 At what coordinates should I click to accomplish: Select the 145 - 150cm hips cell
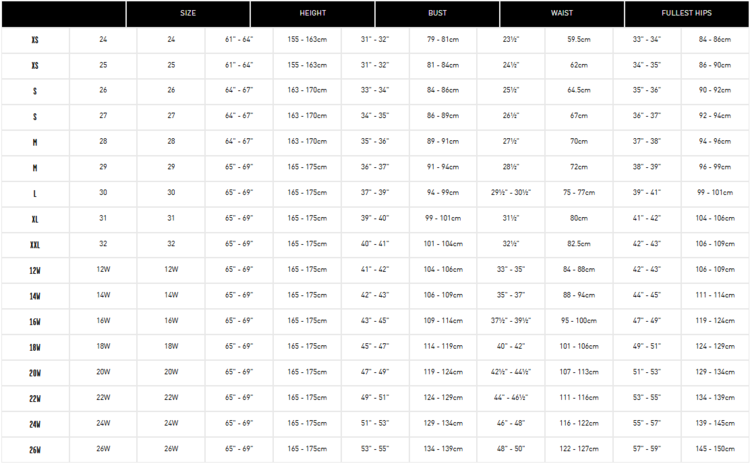[715, 448]
